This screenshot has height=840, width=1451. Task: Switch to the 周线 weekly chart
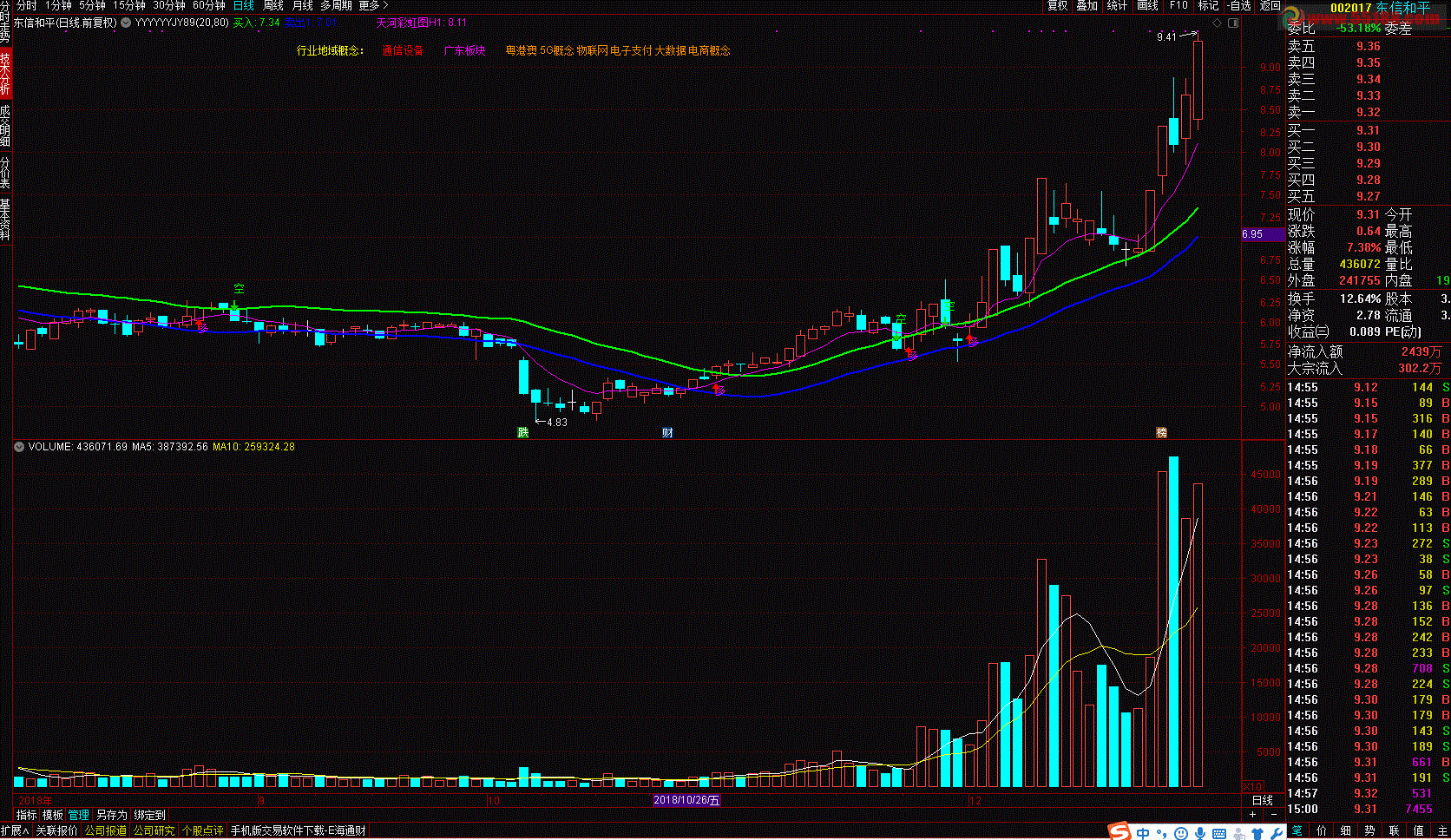pos(273,5)
